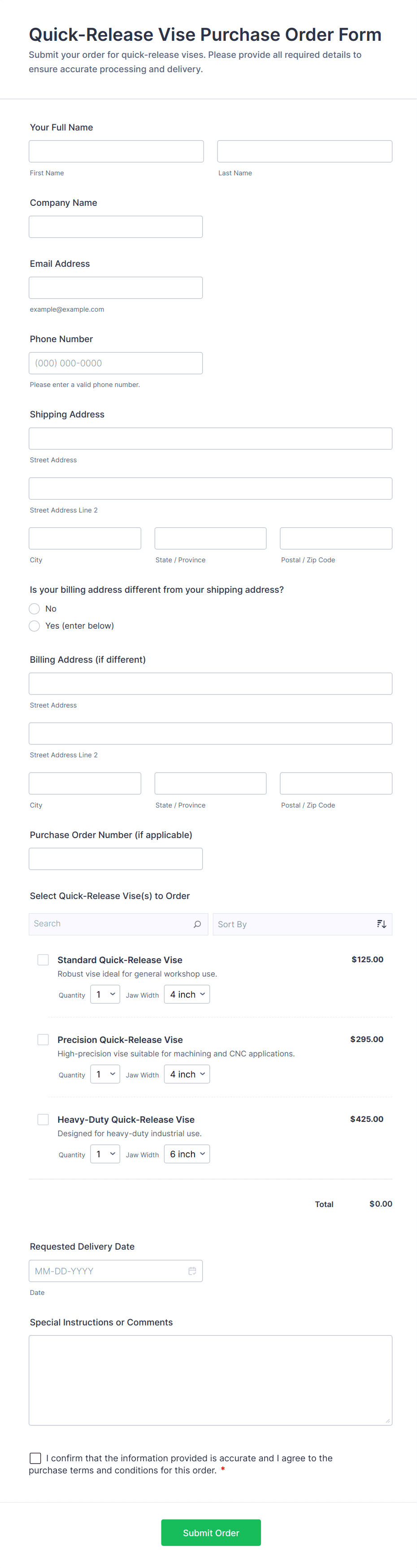Viewport: 417px width, 1568px height.
Task: Open Standard vise Quantity dropdown
Action: [105, 995]
